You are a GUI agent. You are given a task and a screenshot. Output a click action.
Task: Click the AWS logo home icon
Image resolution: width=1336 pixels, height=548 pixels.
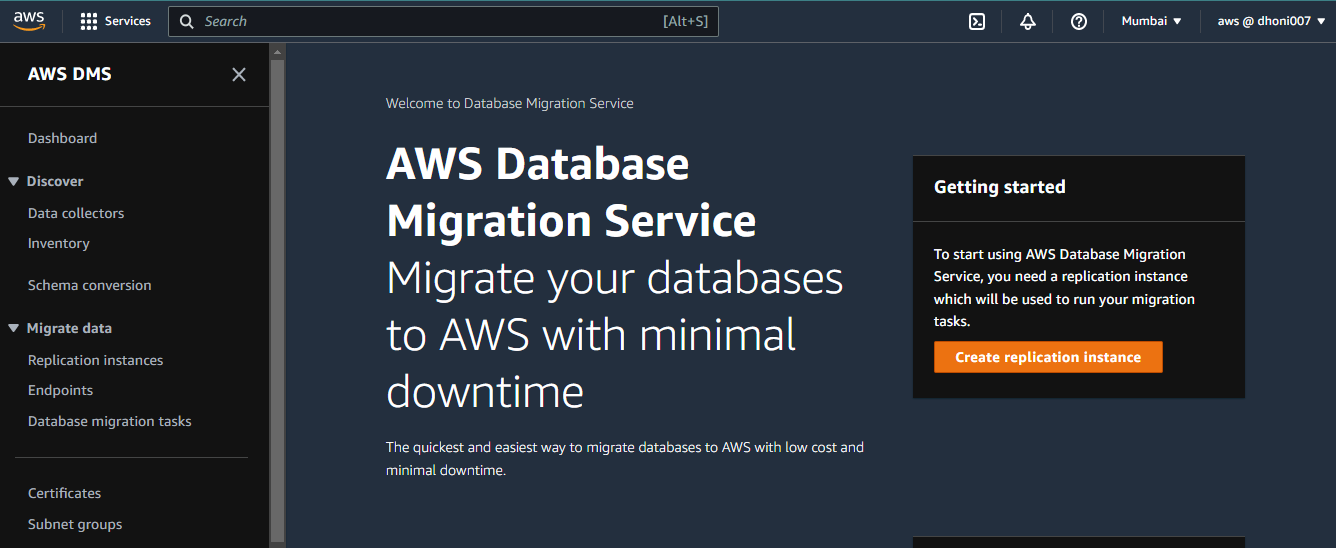(29, 21)
